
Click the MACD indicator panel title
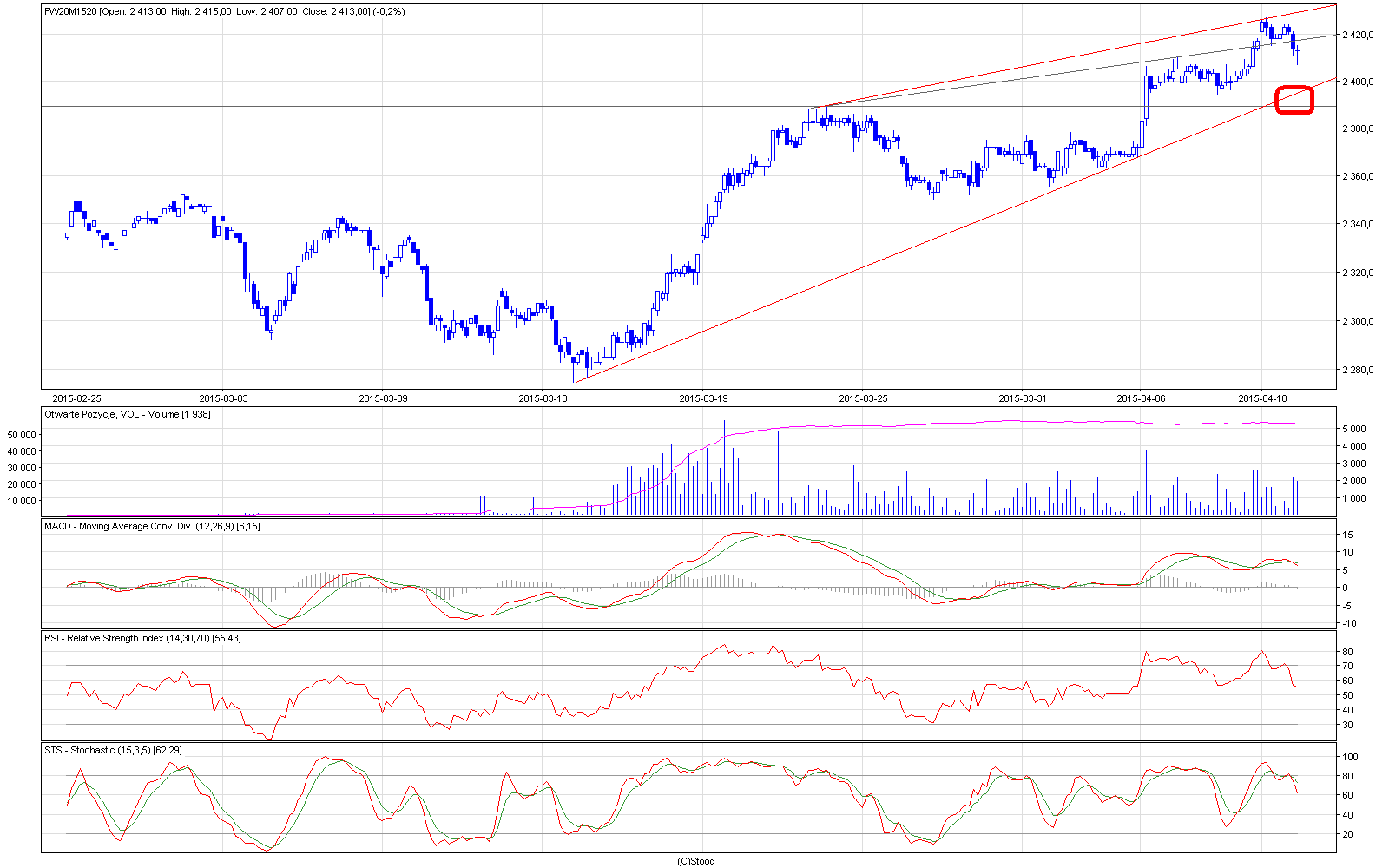(x=152, y=527)
